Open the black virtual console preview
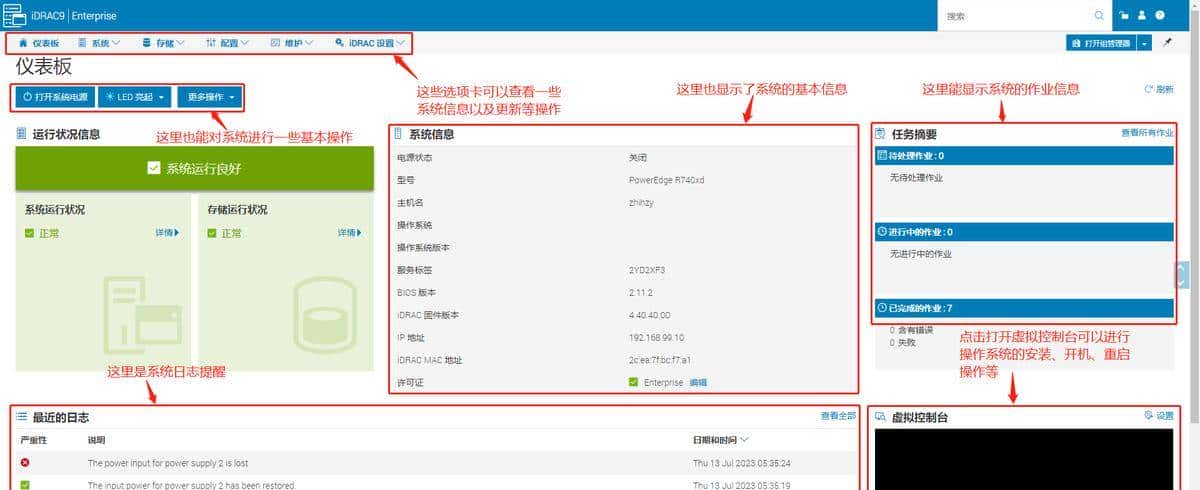 tap(1024, 459)
